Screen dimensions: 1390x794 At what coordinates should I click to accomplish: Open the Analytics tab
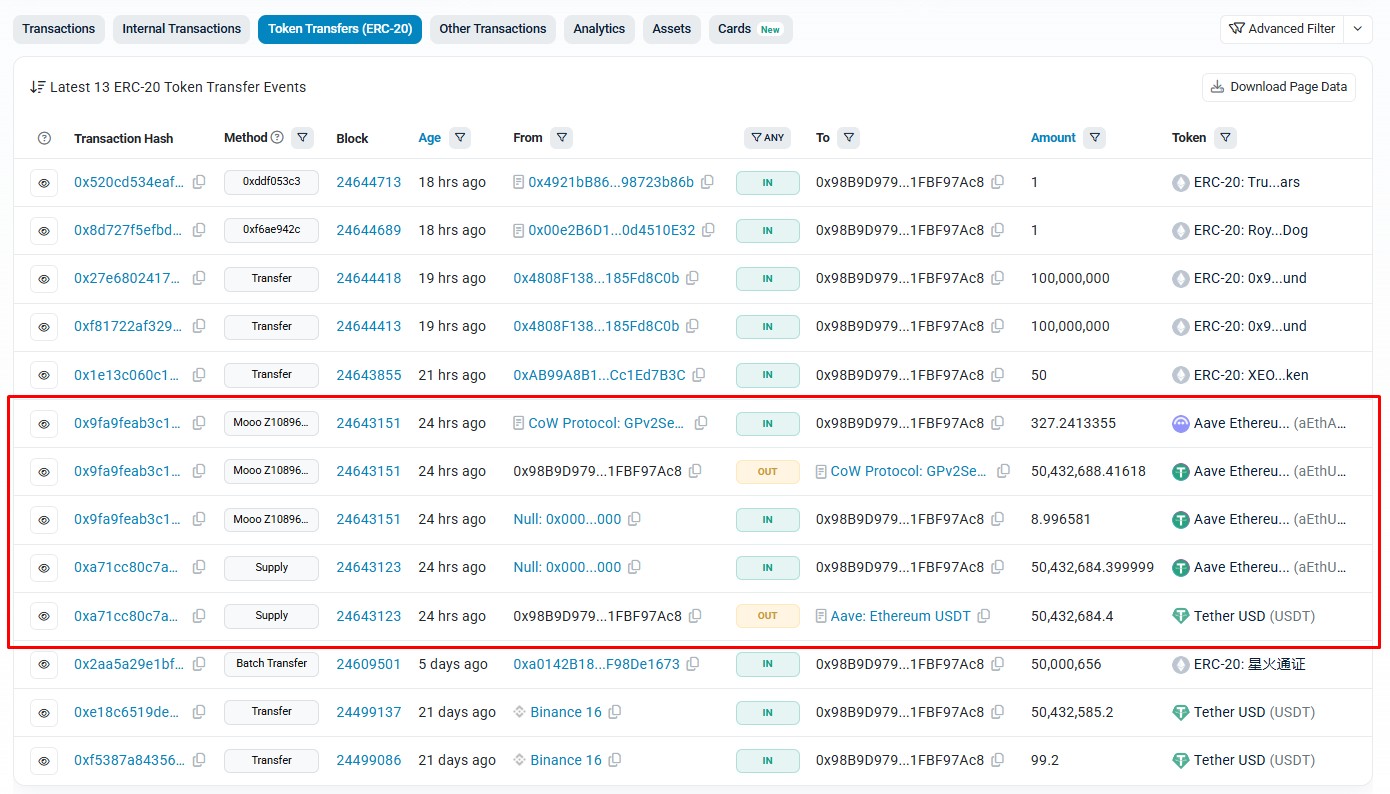599,29
